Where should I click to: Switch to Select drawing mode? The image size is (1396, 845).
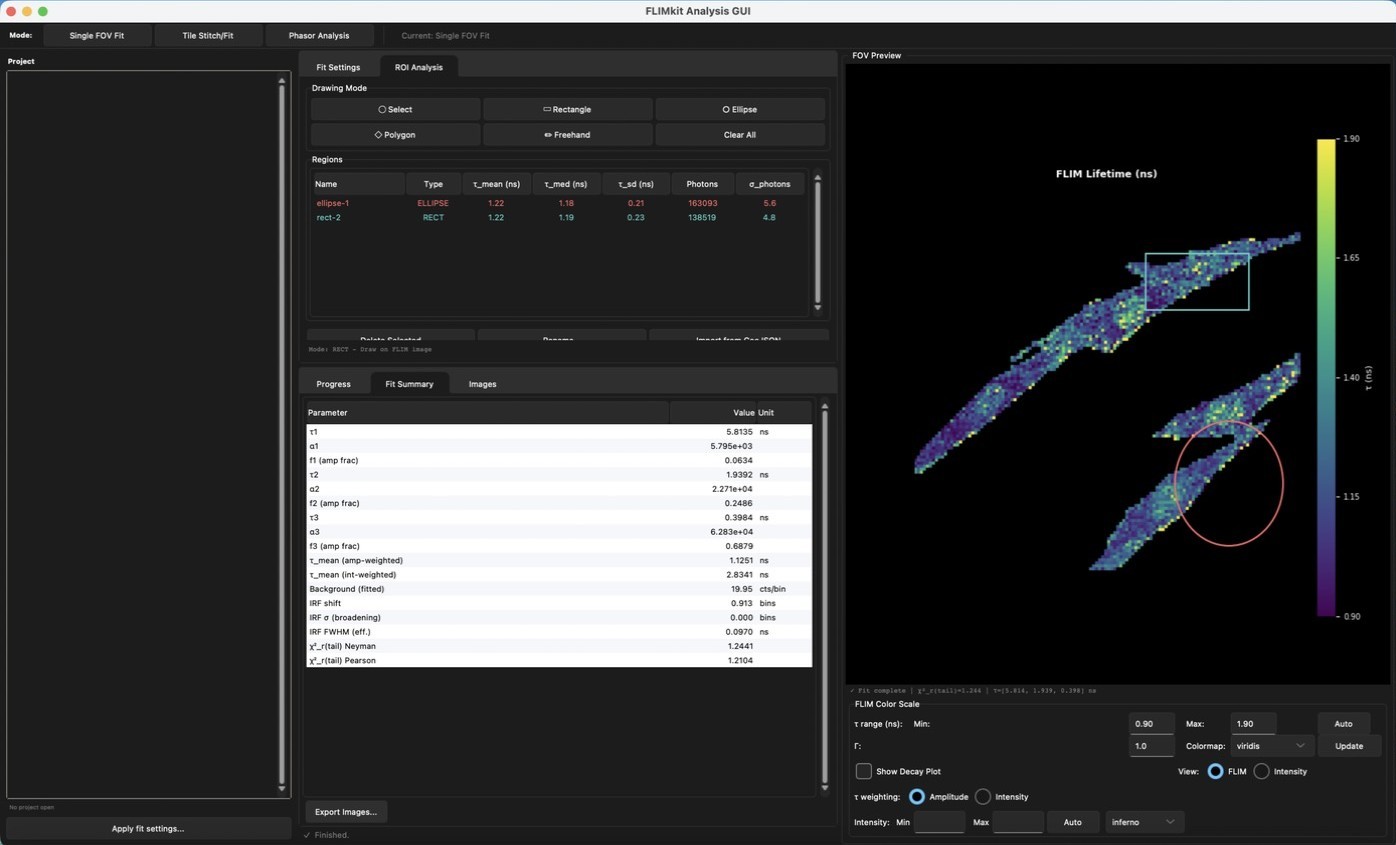point(395,109)
